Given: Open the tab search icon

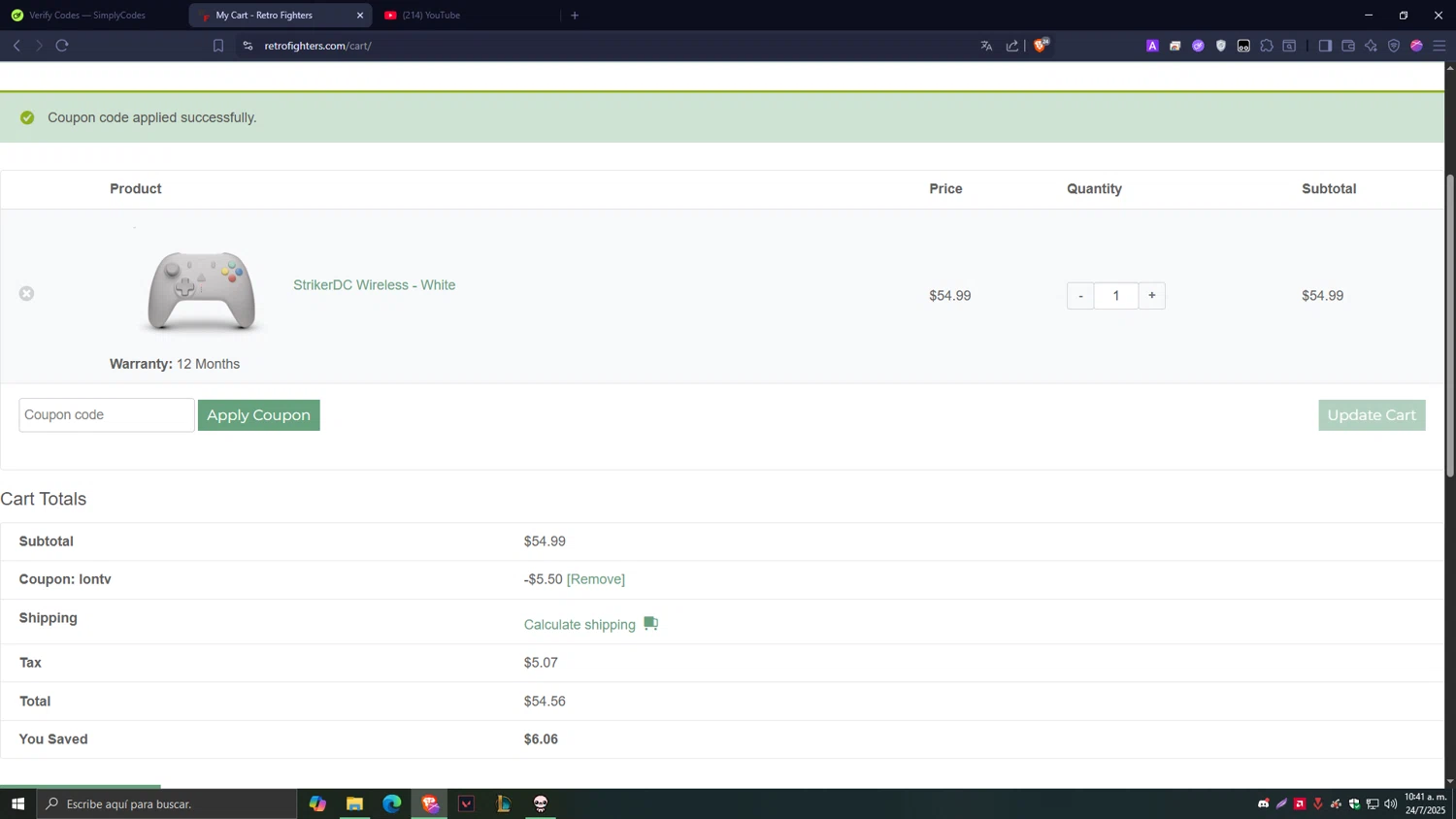Looking at the screenshot, I should pyautogui.click(x=1289, y=46).
